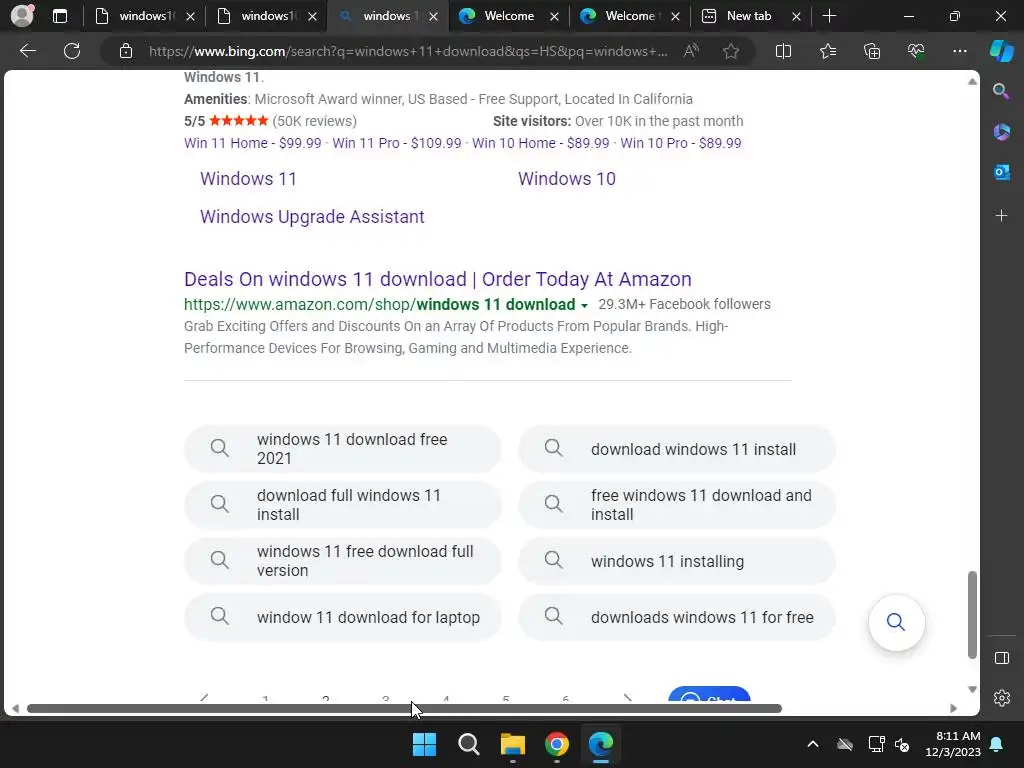This screenshot has height=768, width=1024.
Task: Click the Win 10 Home - $89.99 link
Action: click(541, 143)
